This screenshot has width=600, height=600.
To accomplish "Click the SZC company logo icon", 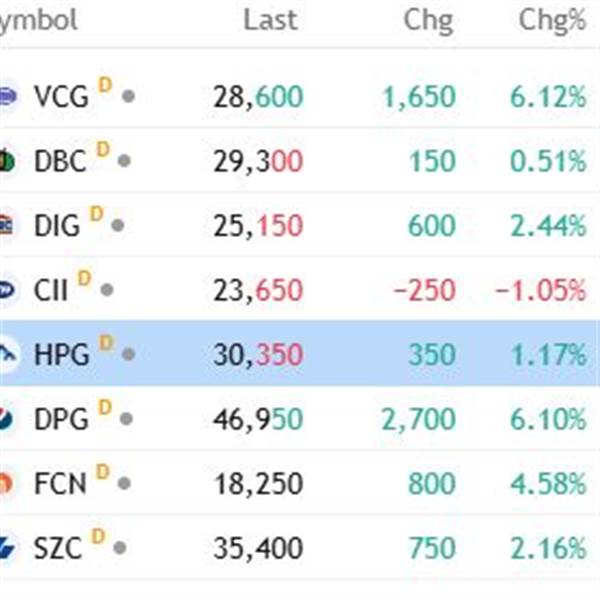I will click(6, 548).
